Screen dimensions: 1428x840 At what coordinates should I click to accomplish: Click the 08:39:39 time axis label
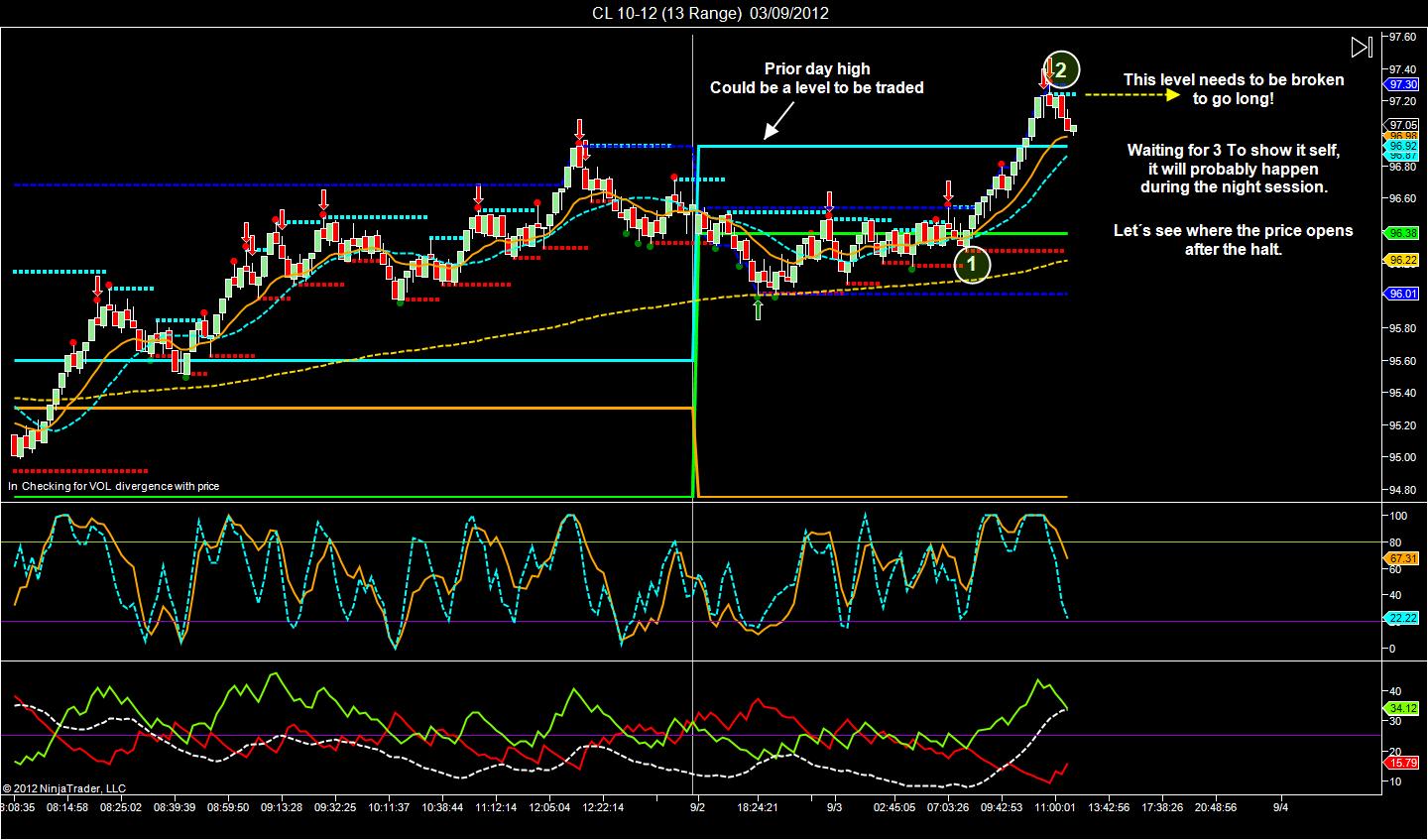177,807
